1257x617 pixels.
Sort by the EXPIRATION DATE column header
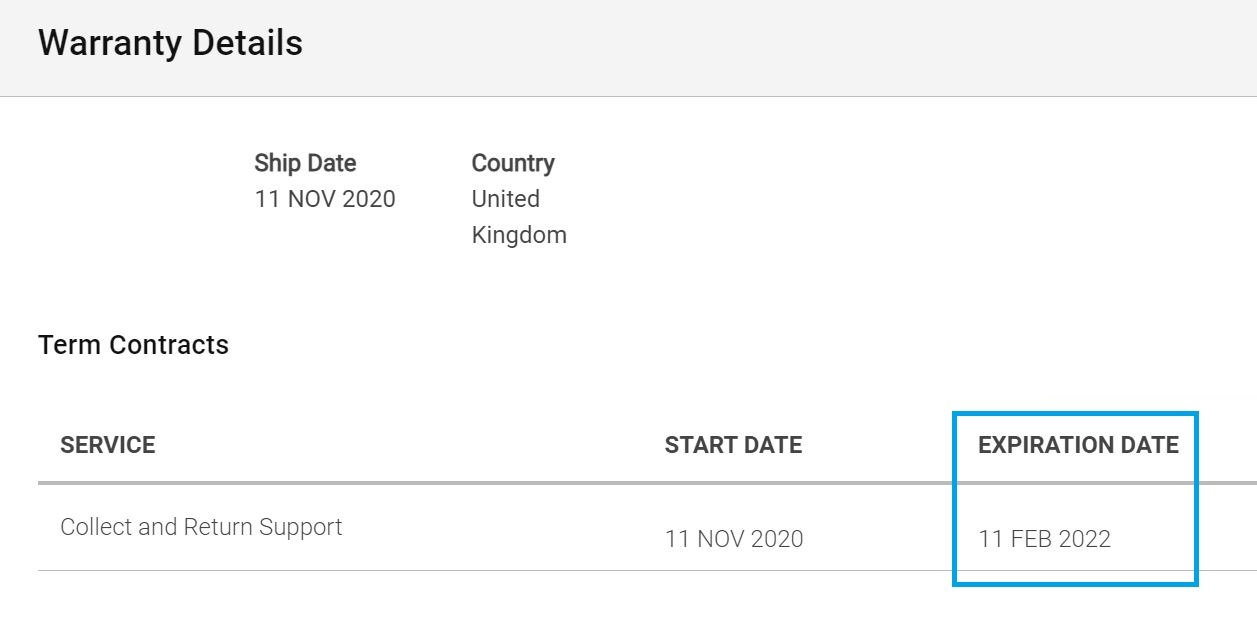[x=1078, y=445]
